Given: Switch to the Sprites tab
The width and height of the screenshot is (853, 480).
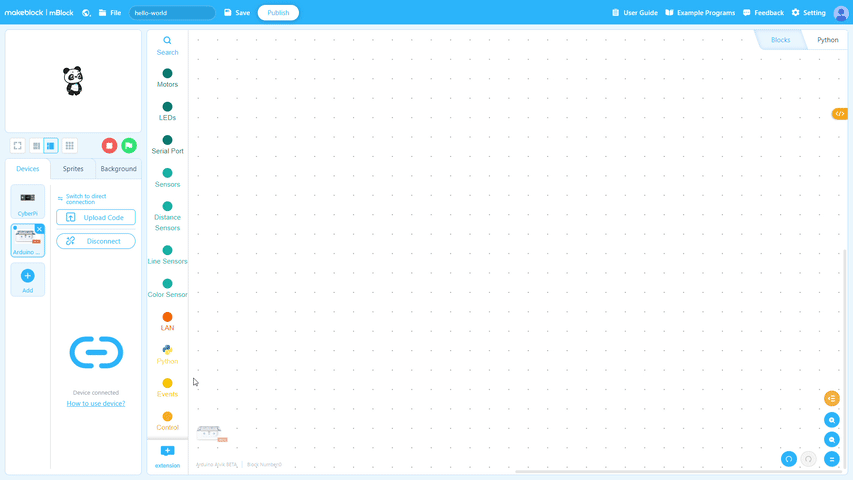Looking at the screenshot, I should point(73,169).
